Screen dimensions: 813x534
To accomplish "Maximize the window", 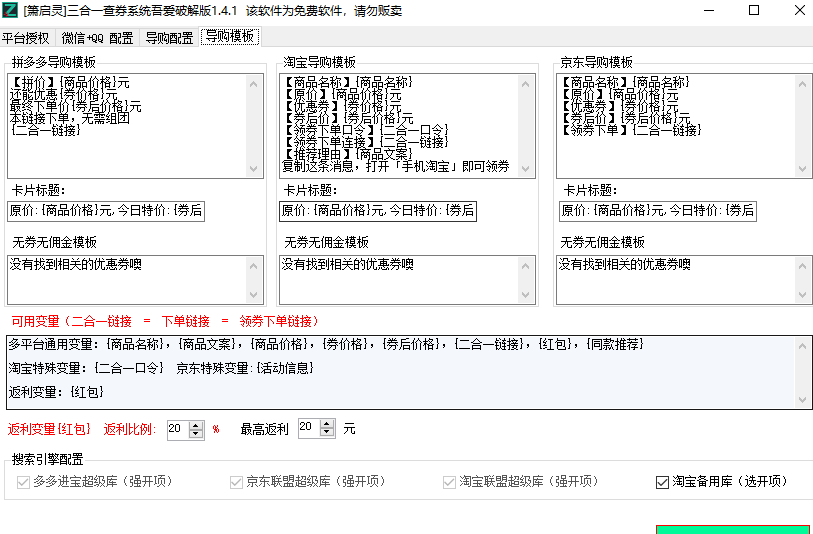I will coord(754,10).
